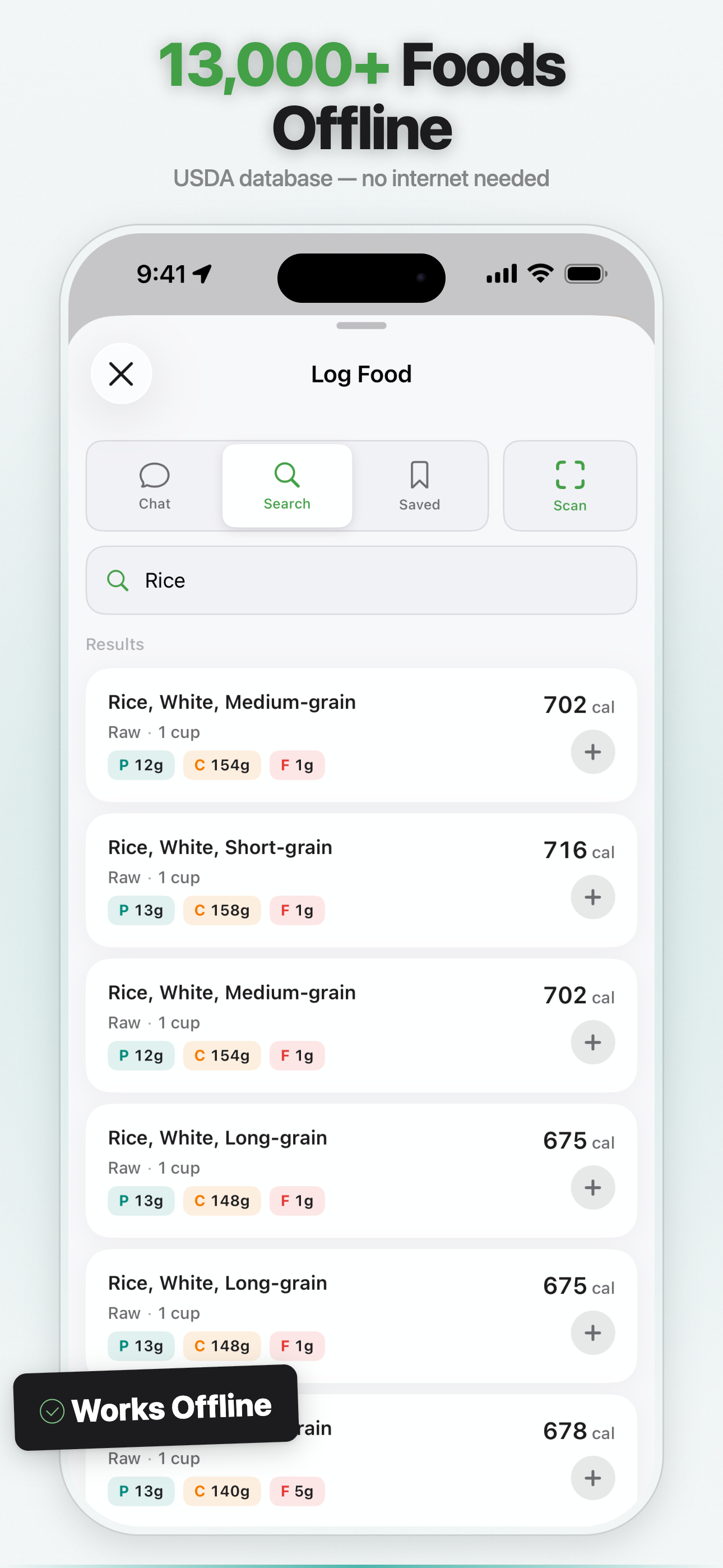723x1568 pixels.
Task: Click the Rice search input field
Action: tap(360, 580)
